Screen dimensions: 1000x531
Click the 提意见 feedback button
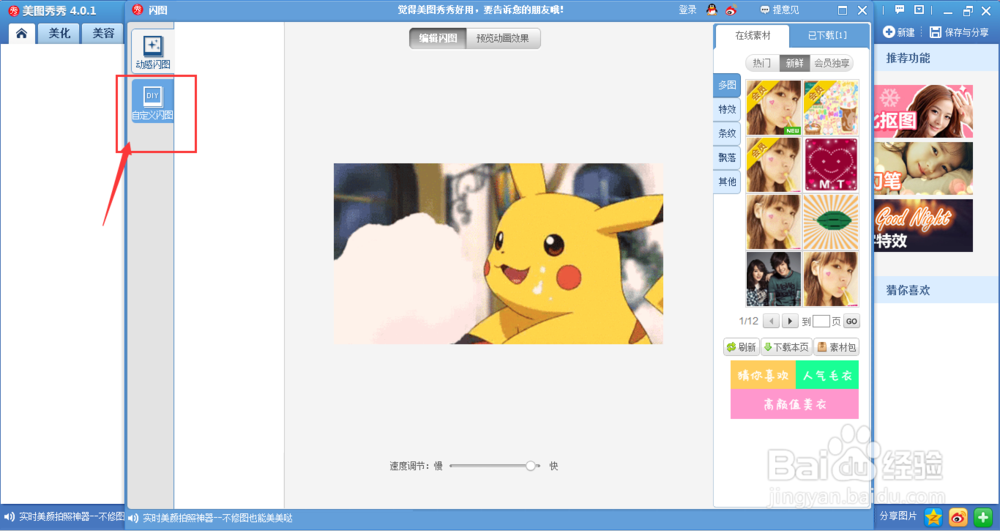click(779, 10)
